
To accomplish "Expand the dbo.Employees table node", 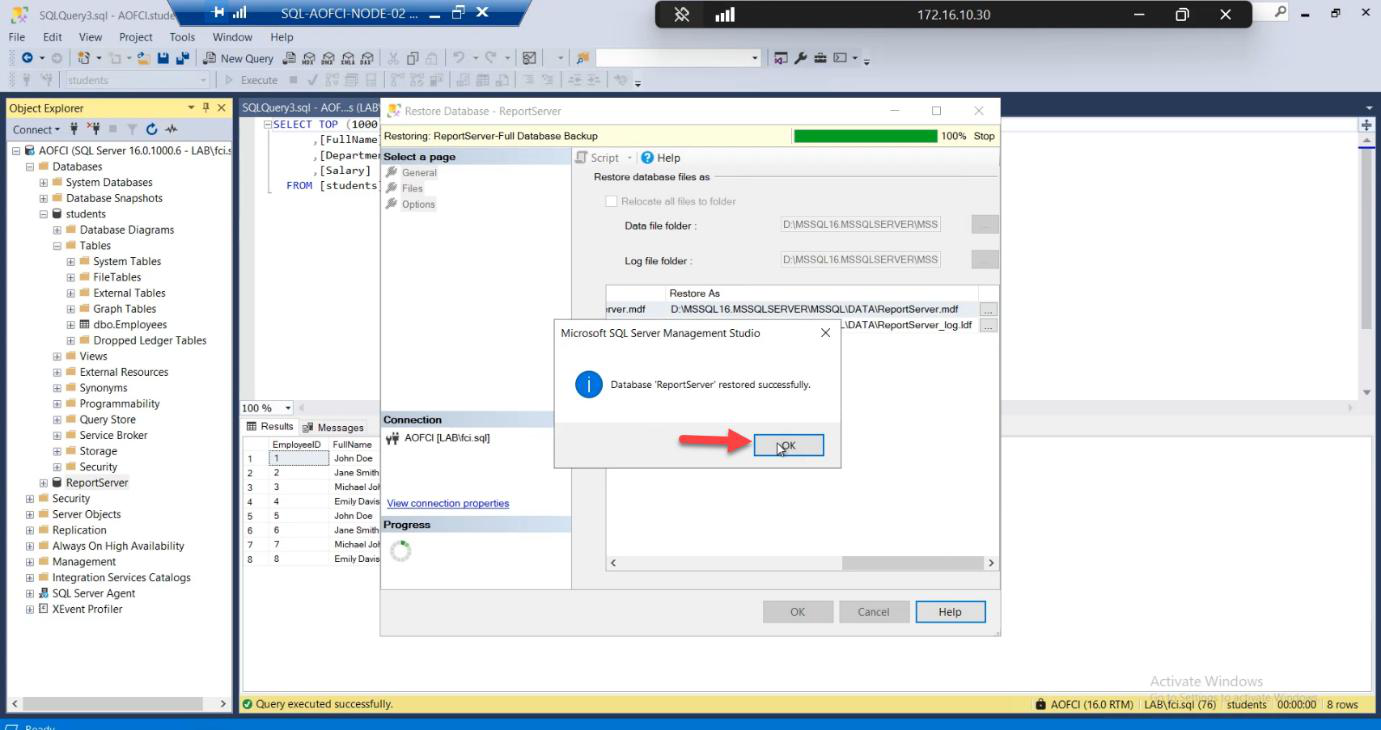I will (71, 325).
